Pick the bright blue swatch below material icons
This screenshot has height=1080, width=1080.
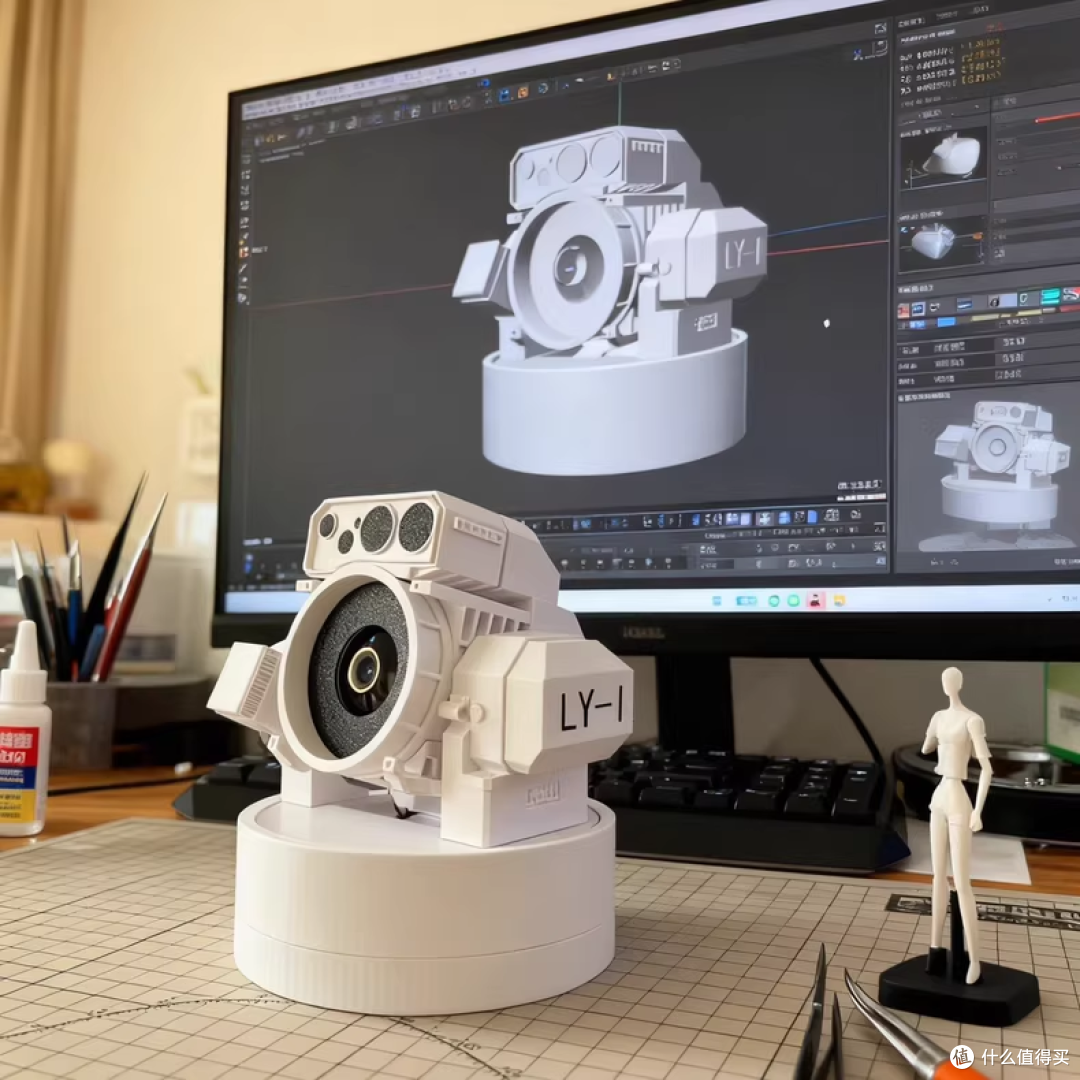(946, 322)
